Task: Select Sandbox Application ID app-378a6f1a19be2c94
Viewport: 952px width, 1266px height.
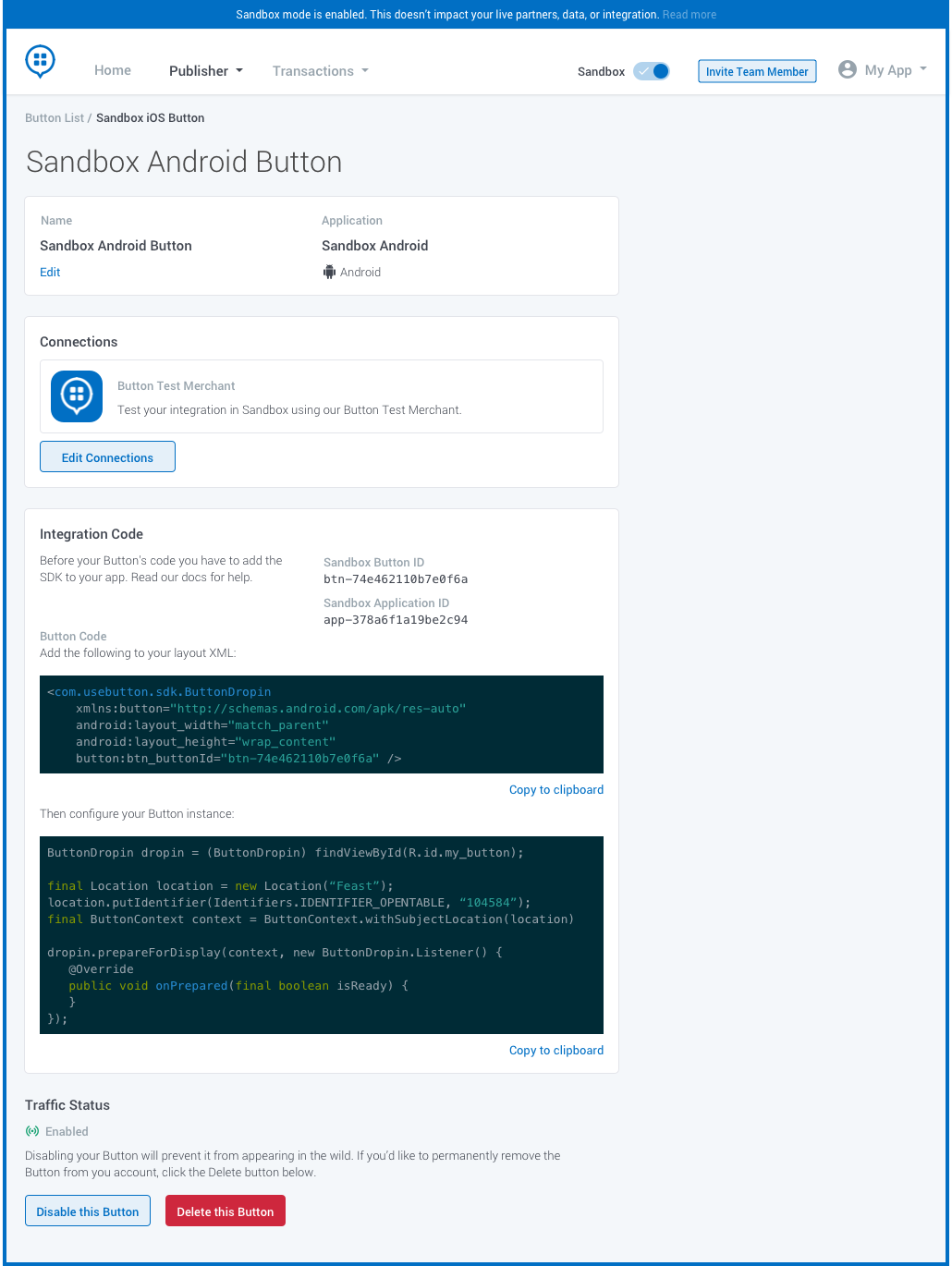Action: [x=396, y=620]
